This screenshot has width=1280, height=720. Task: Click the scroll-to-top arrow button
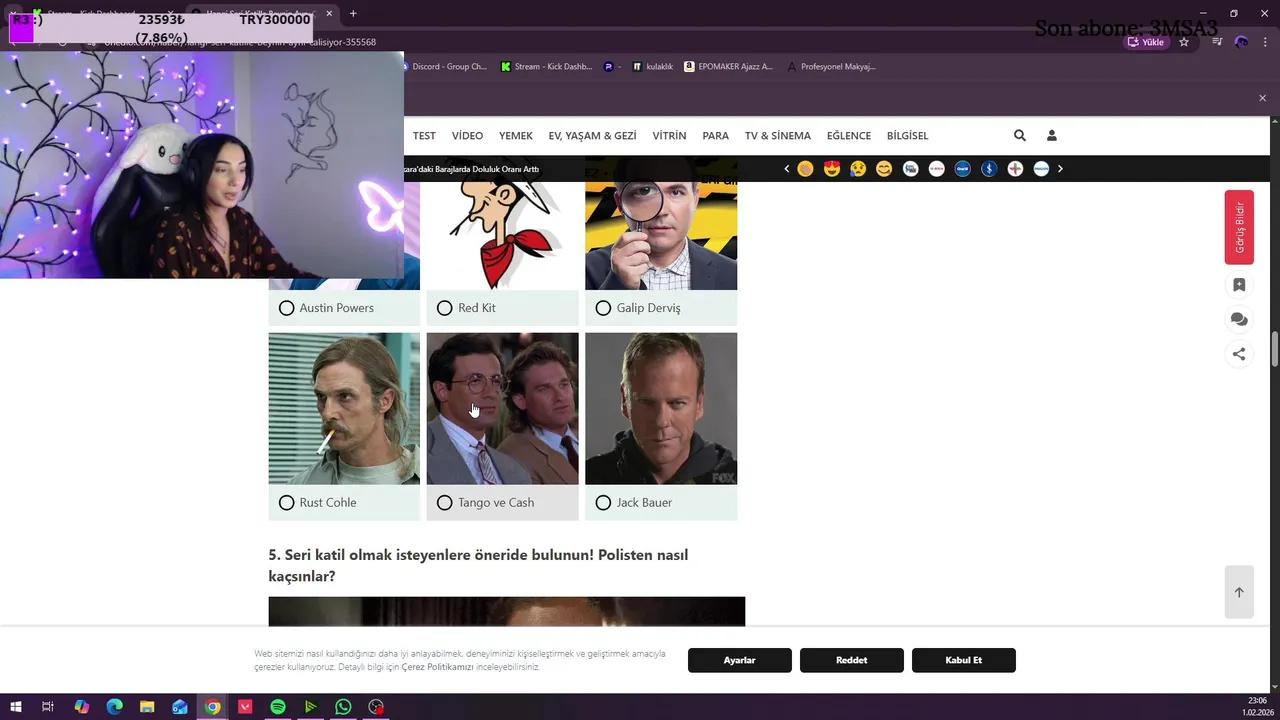pyautogui.click(x=1239, y=592)
